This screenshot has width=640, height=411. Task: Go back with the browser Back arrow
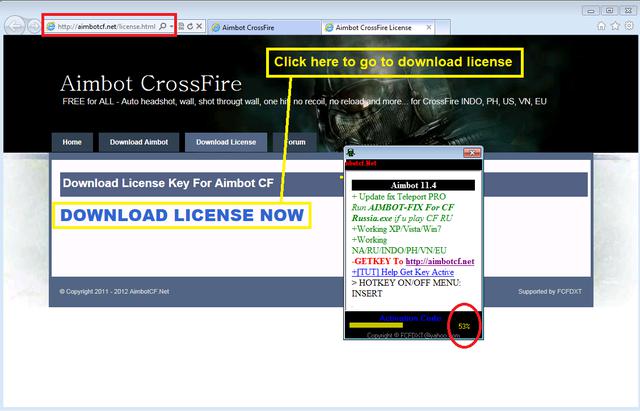(15, 26)
